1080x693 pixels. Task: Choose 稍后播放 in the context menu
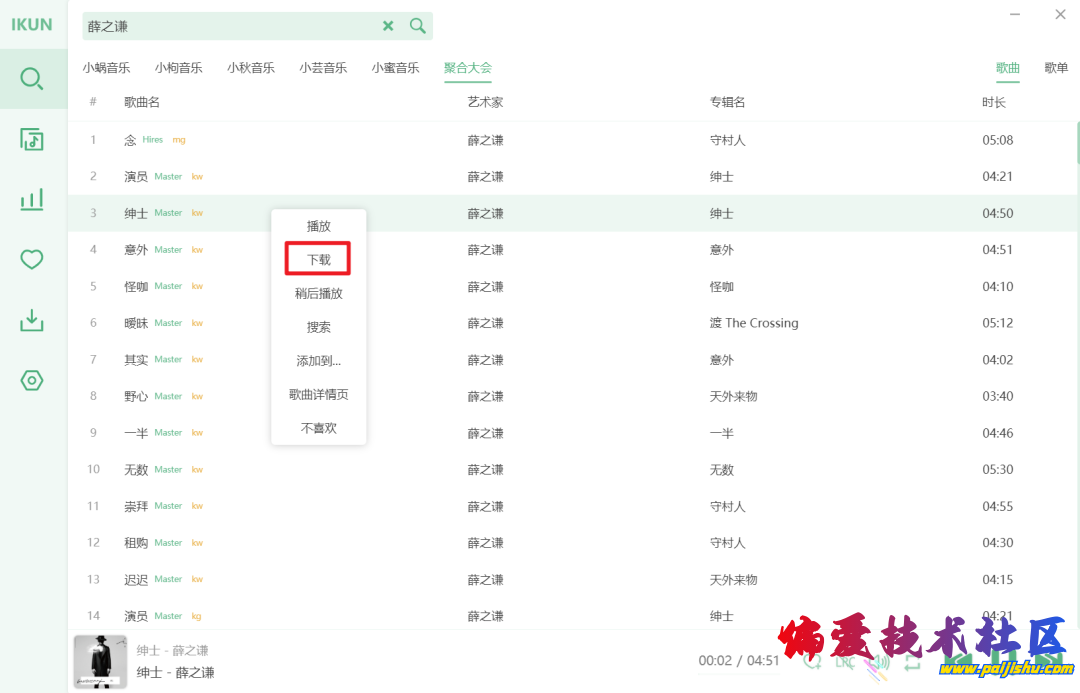point(318,294)
